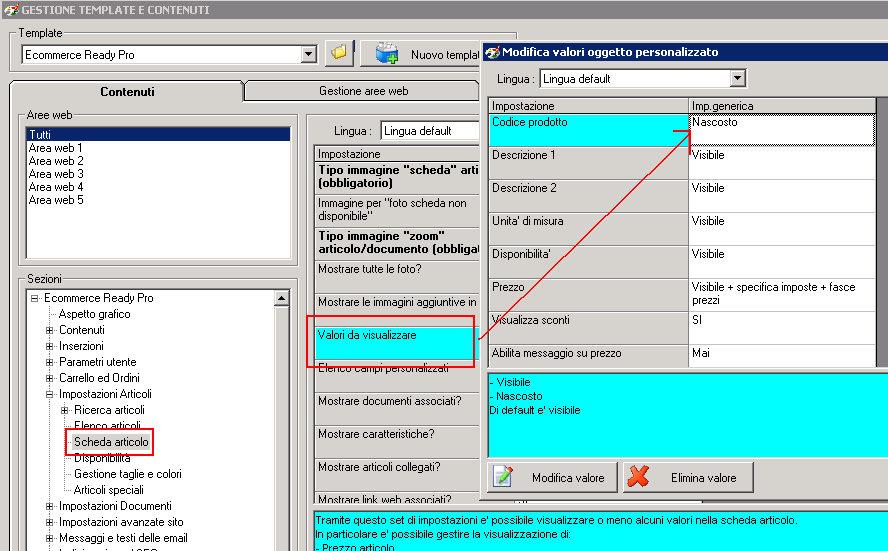Select the Mostrare documenti associati? row
Viewport: 888px width, 551px height.
pyautogui.click(x=396, y=408)
